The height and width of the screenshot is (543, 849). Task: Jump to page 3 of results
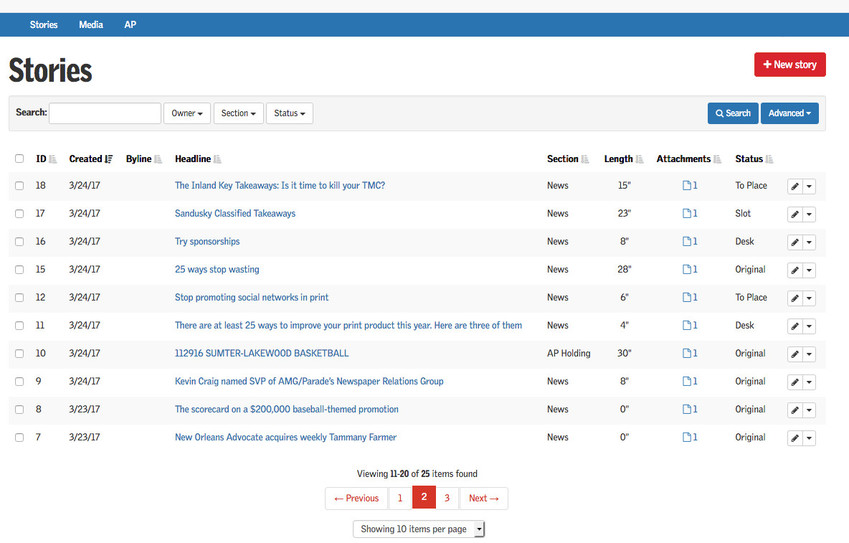[x=447, y=498]
